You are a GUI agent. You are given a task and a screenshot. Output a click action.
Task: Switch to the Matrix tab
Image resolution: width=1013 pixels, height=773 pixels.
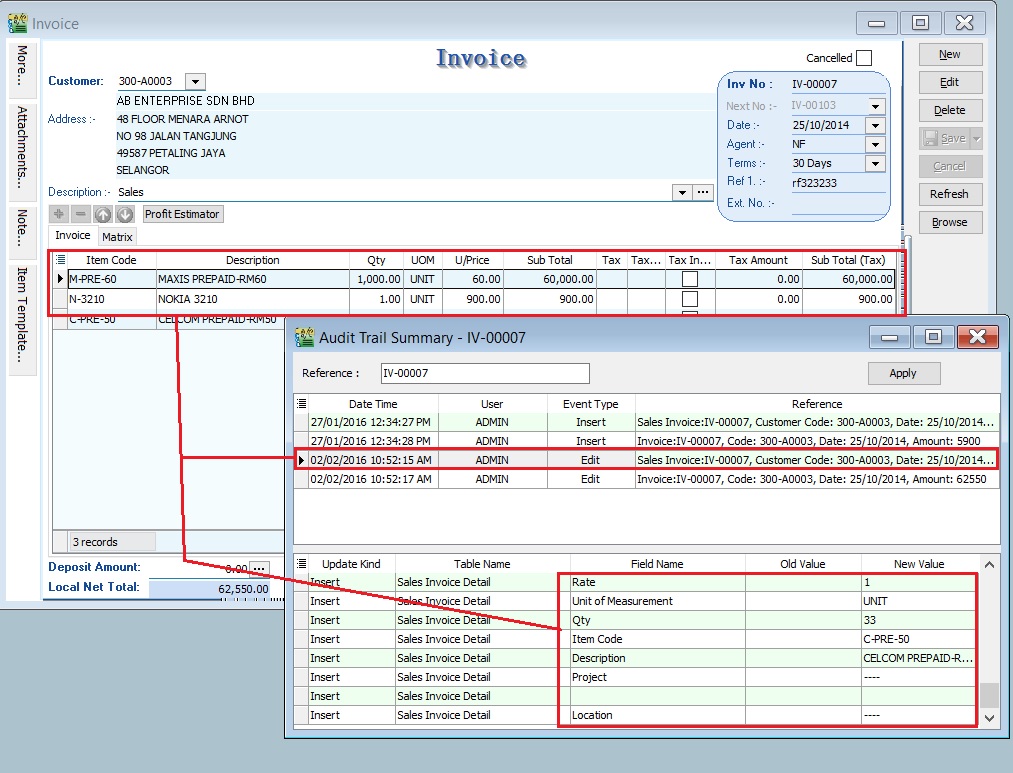[x=117, y=237]
